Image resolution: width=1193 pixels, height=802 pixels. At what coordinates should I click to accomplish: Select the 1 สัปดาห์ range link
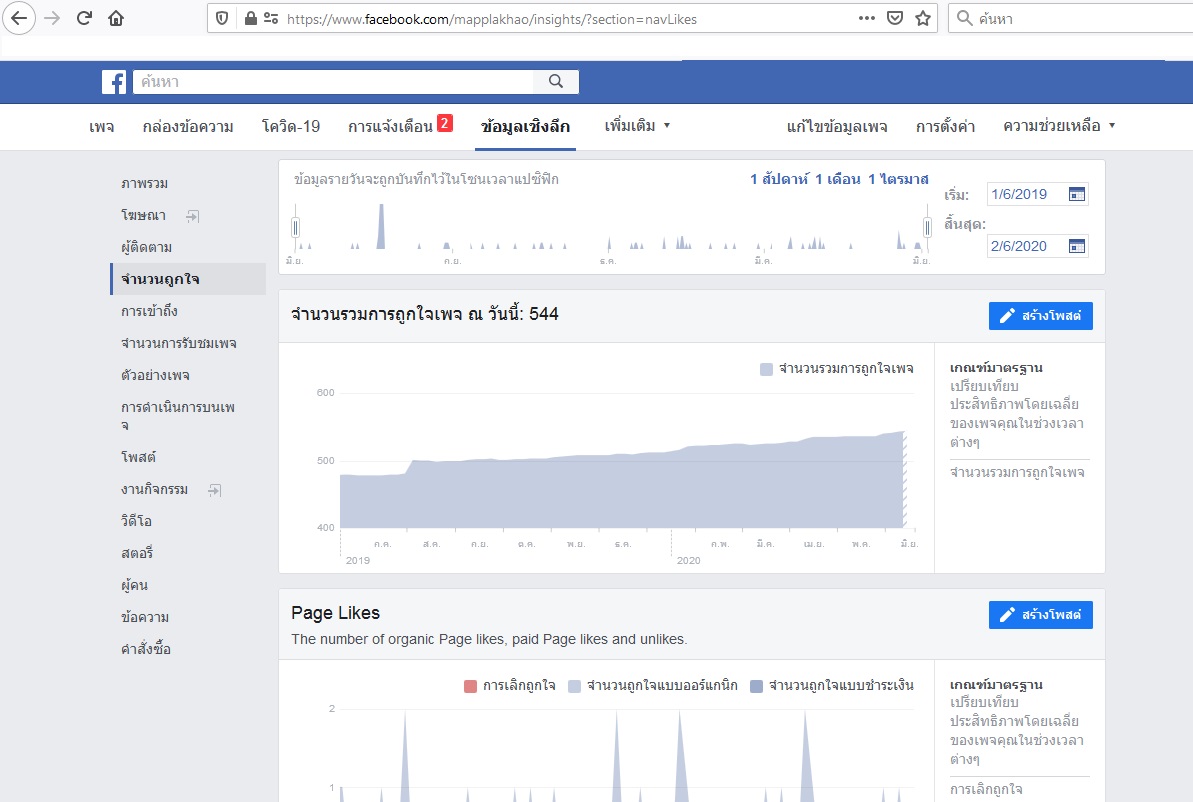779,180
